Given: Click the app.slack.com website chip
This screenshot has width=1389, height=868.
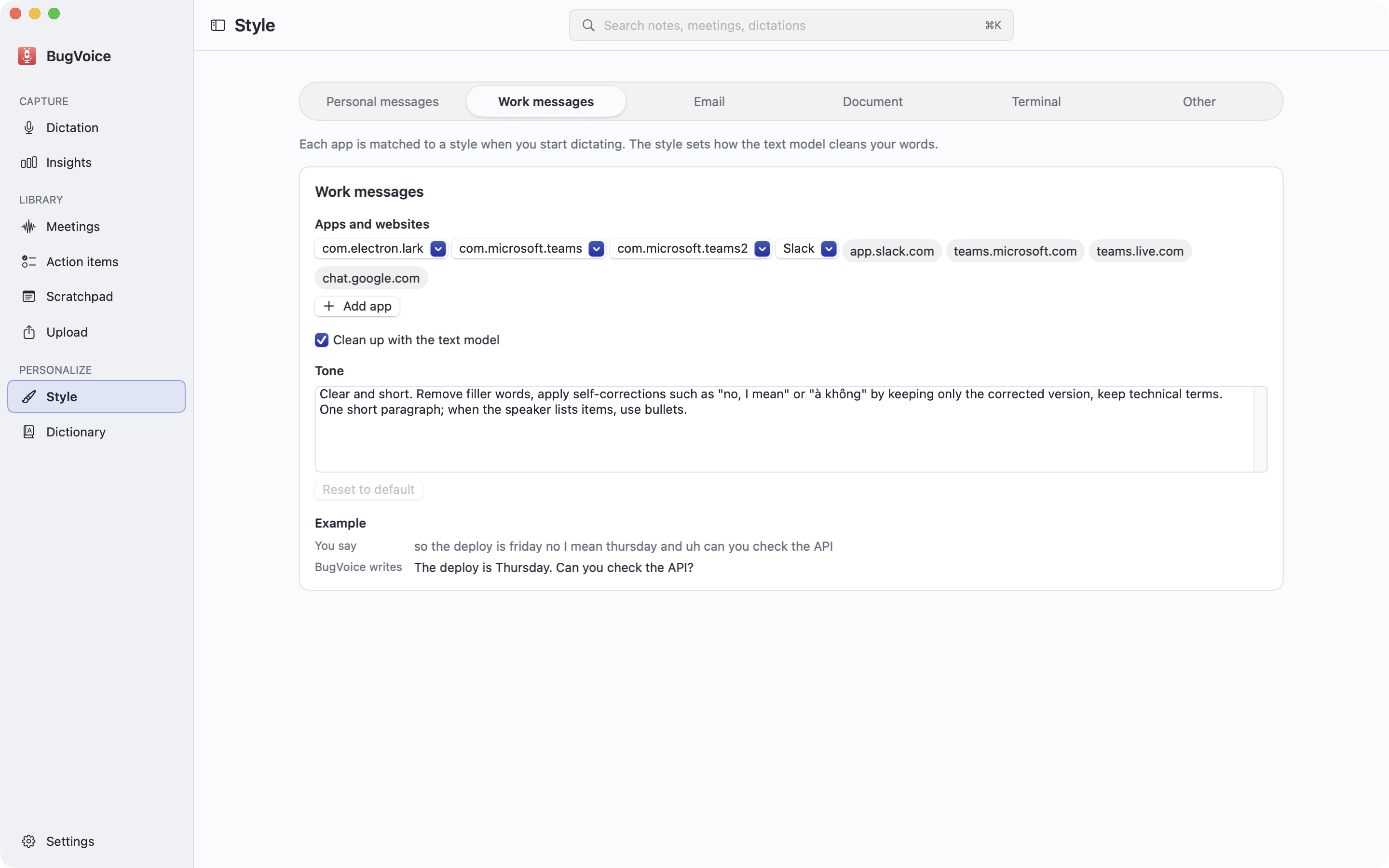Looking at the screenshot, I should 892,251.
